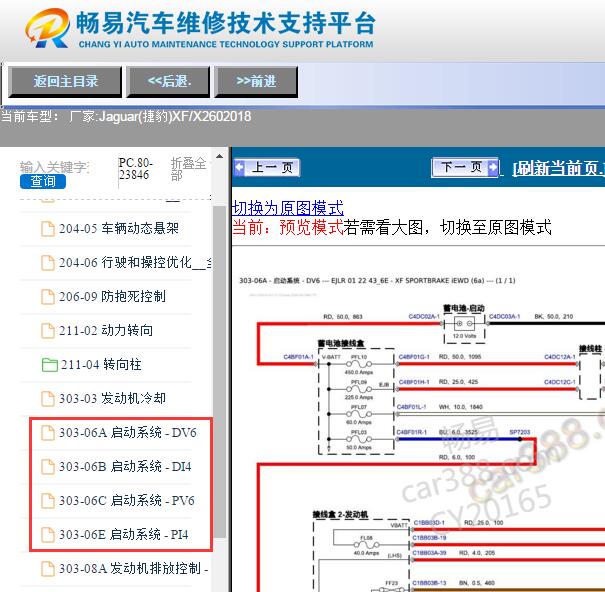Screen dimensions: 605x592
Task: Open 204-06 行驶和操控优化 tree item
Action: (135, 263)
